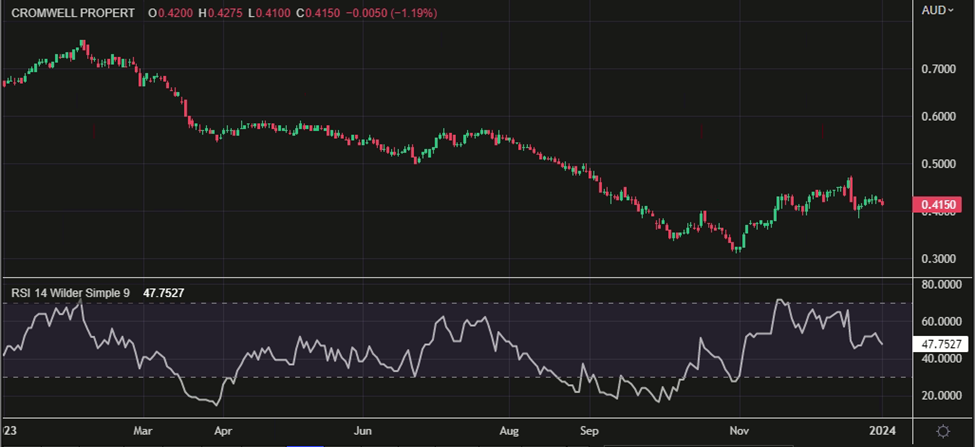This screenshot has height=447, width=975.
Task: Click the 0.7000 price axis label
Action: pyautogui.click(x=937, y=68)
